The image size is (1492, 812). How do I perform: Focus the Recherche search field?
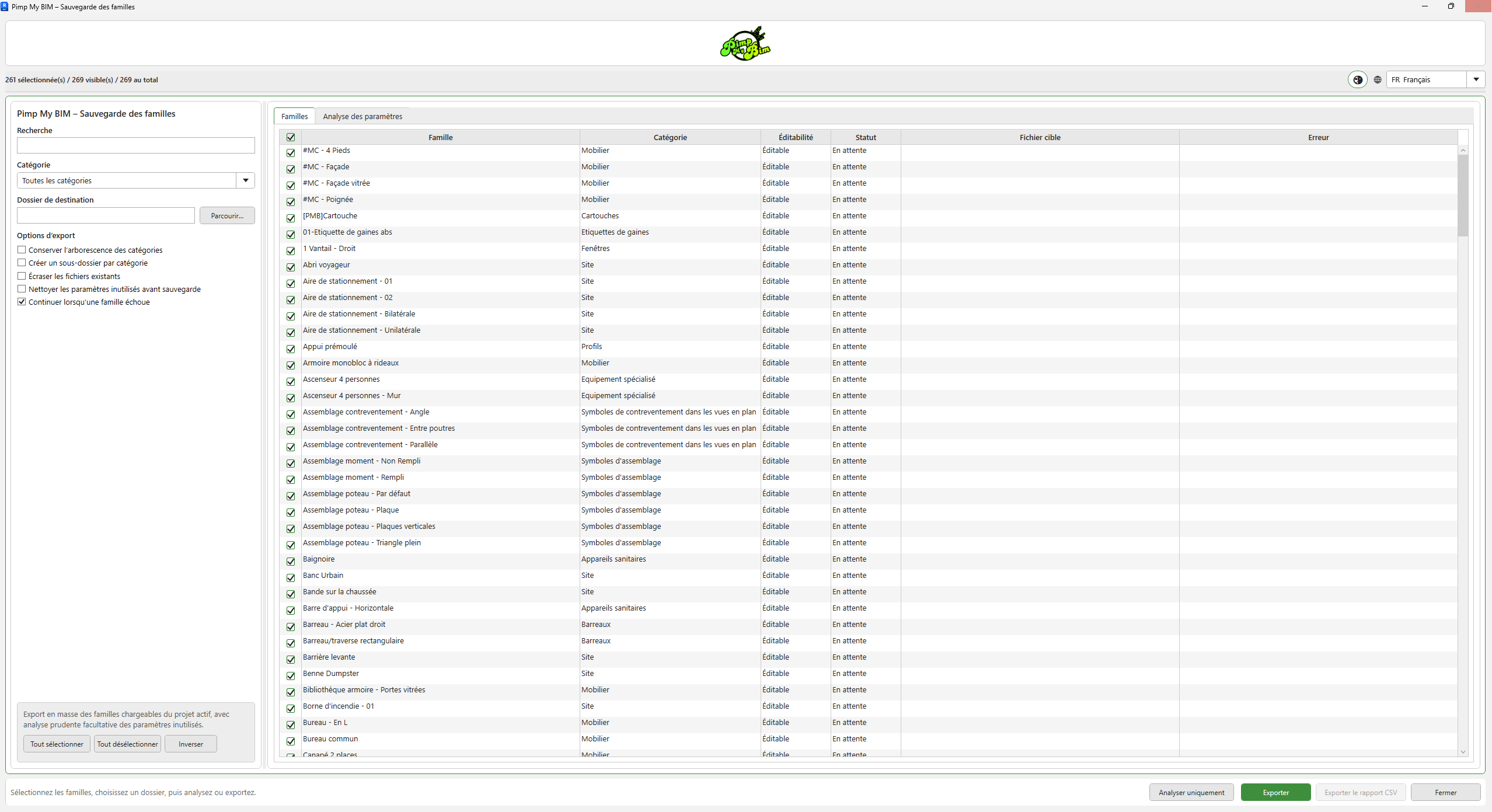[135, 145]
